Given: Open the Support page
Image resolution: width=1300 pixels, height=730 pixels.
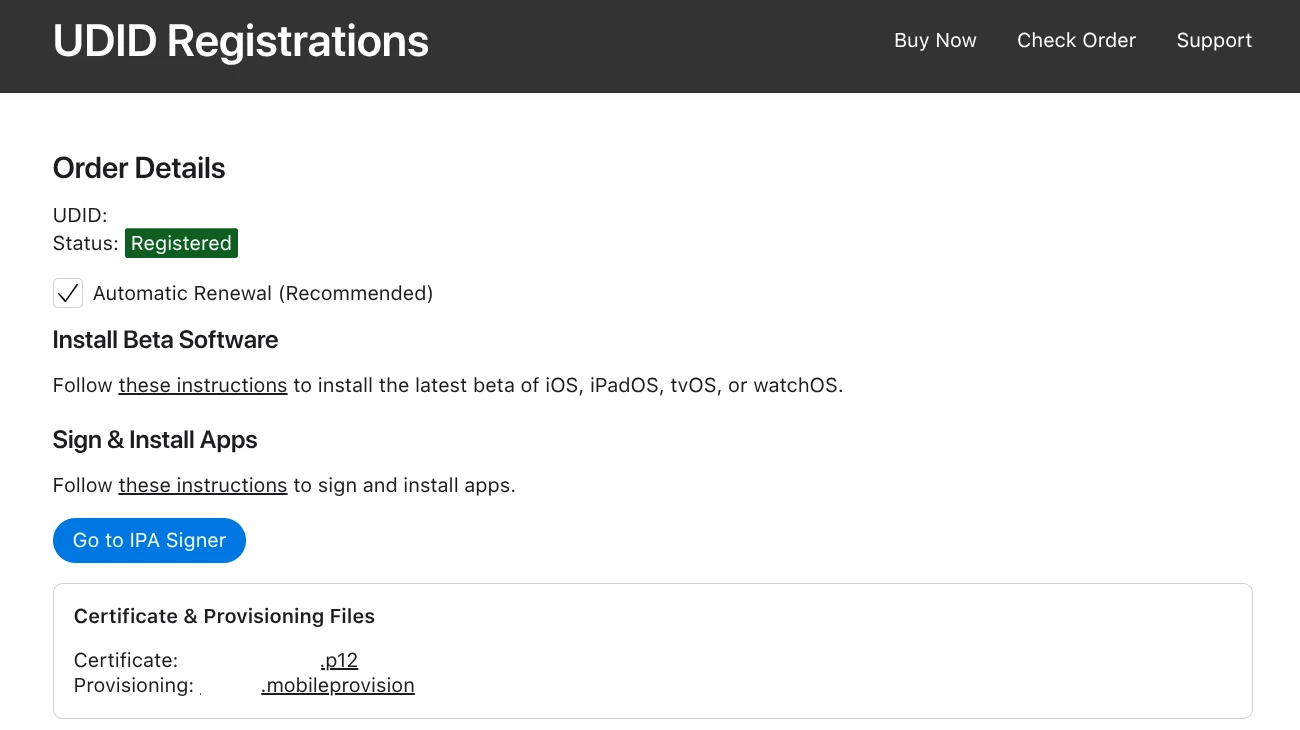Looking at the screenshot, I should tap(1214, 41).
